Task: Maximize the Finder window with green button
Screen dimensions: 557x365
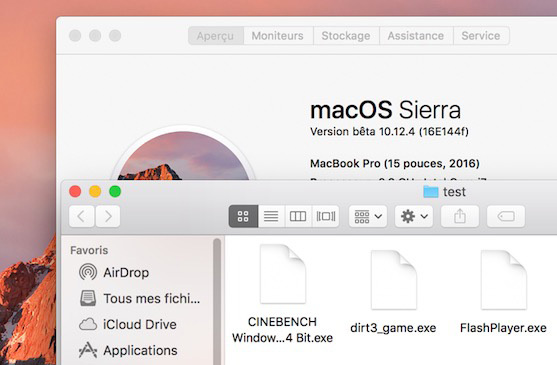Action: pyautogui.click(x=115, y=191)
